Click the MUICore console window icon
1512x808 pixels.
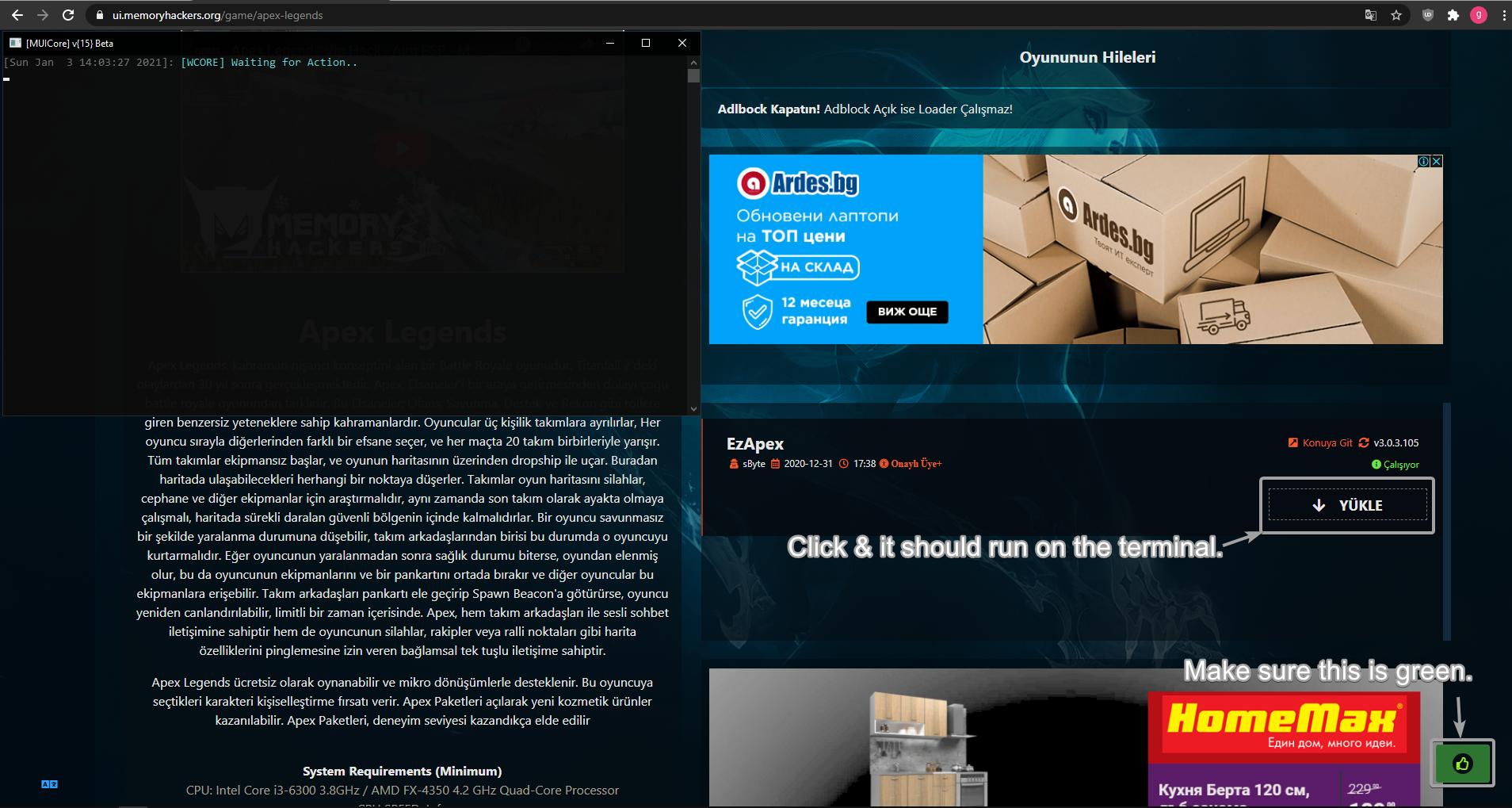tap(15, 43)
